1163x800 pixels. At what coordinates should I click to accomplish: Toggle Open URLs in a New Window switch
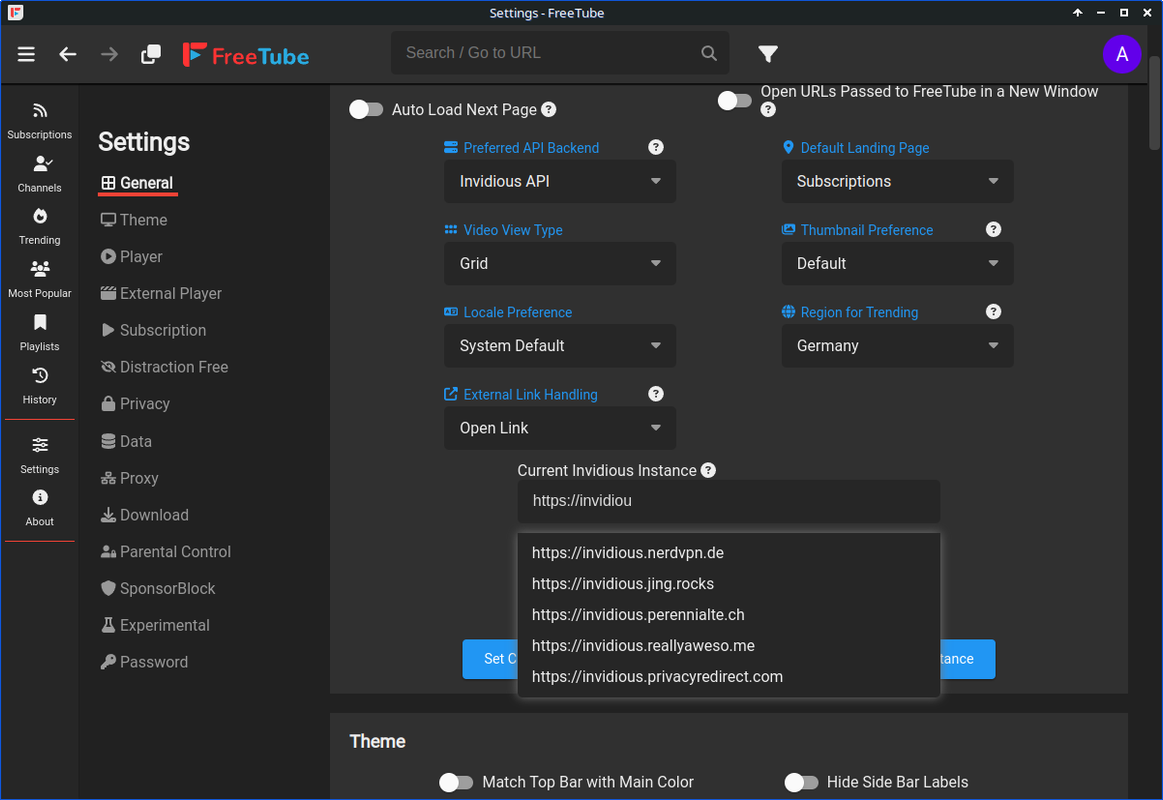tap(735, 100)
